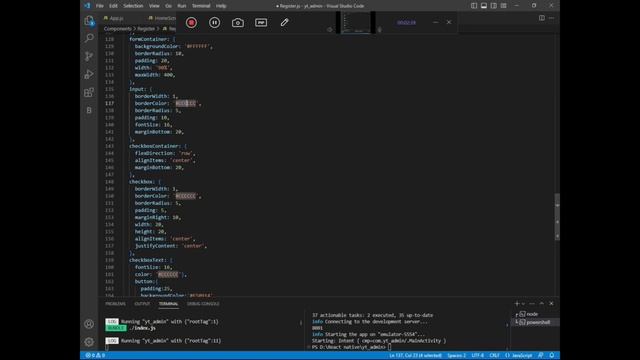Image resolution: width=640 pixels, height=360 pixels.
Task: Click in the powershell prompt line
Action: click(x=351, y=347)
